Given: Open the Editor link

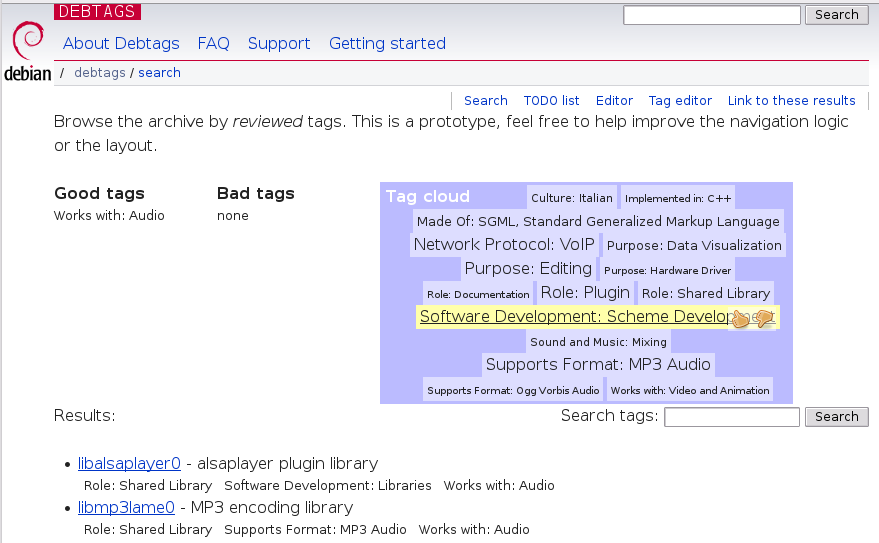Looking at the screenshot, I should tap(614, 101).
